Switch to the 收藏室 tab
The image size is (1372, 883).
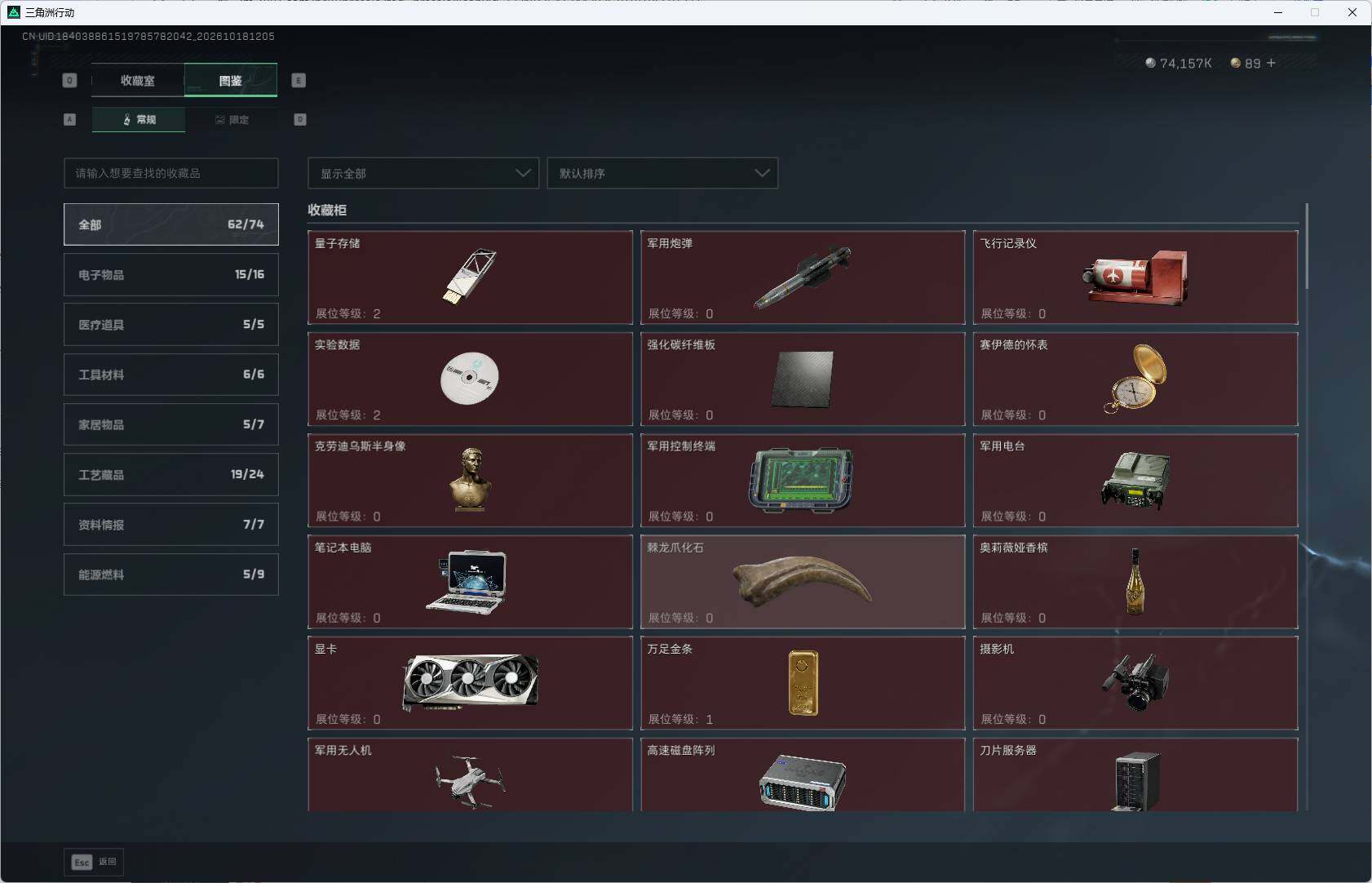138,80
